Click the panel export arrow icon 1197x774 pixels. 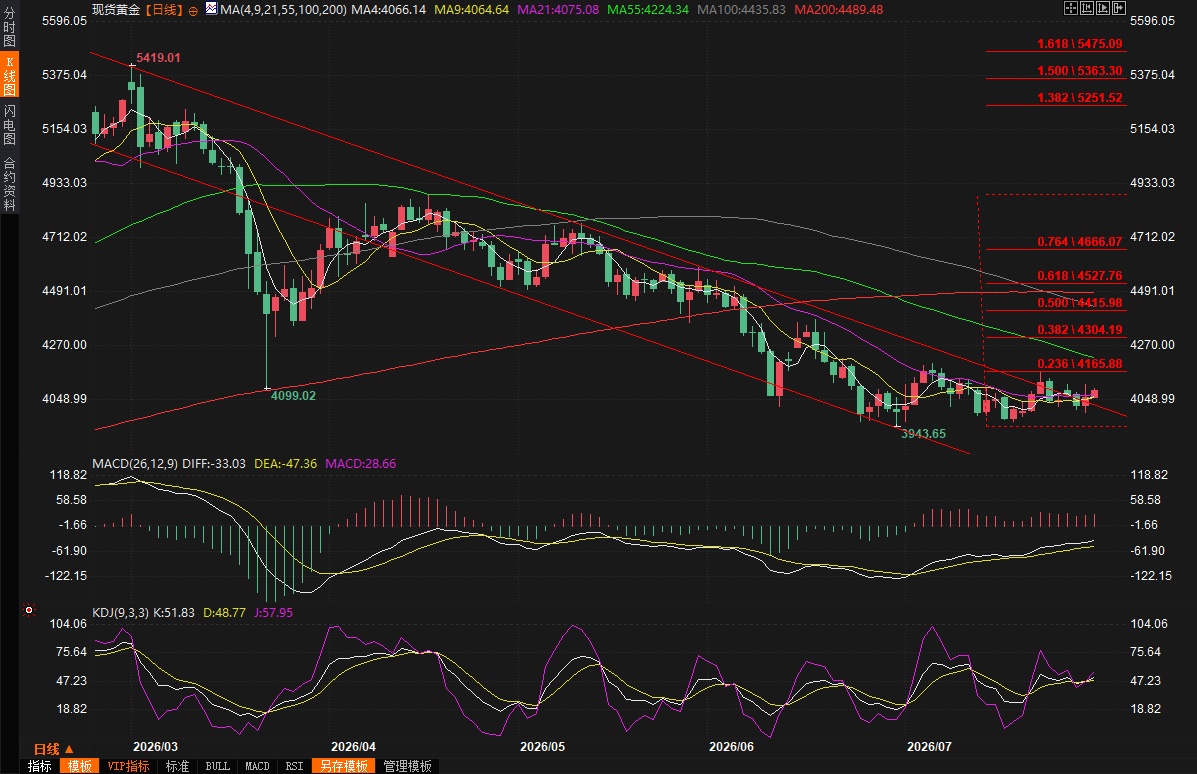click(x=1119, y=8)
